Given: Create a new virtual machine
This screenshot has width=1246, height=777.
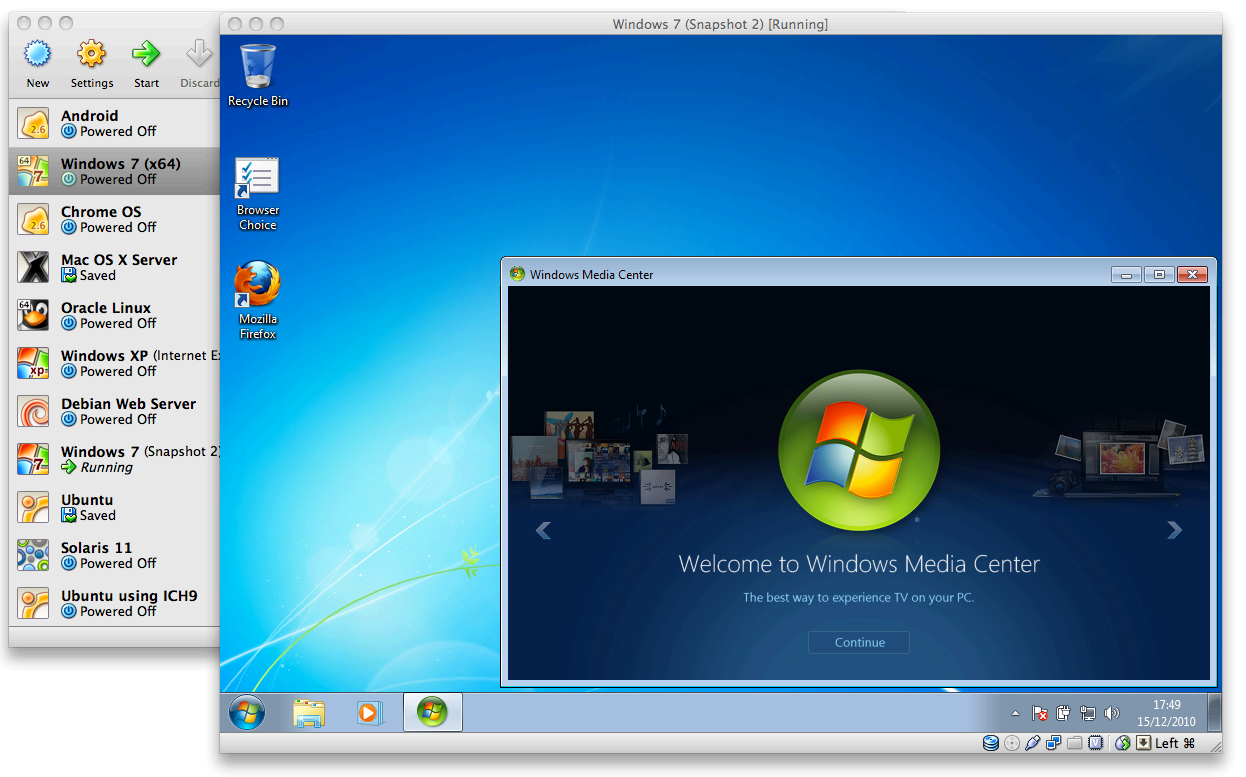Looking at the screenshot, I should [37, 55].
